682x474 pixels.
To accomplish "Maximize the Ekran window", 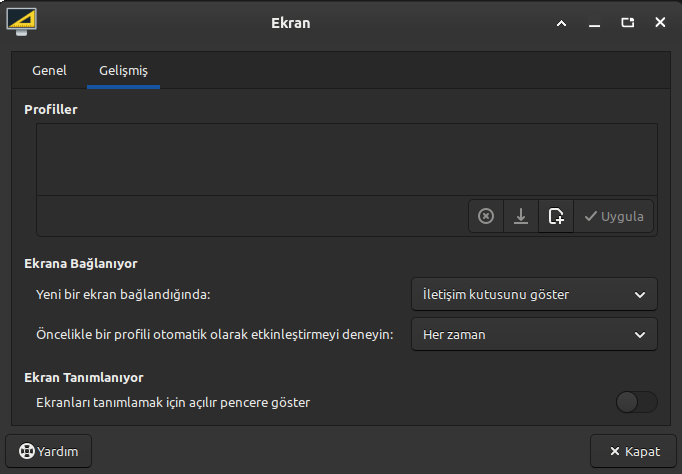I will (627, 22).
